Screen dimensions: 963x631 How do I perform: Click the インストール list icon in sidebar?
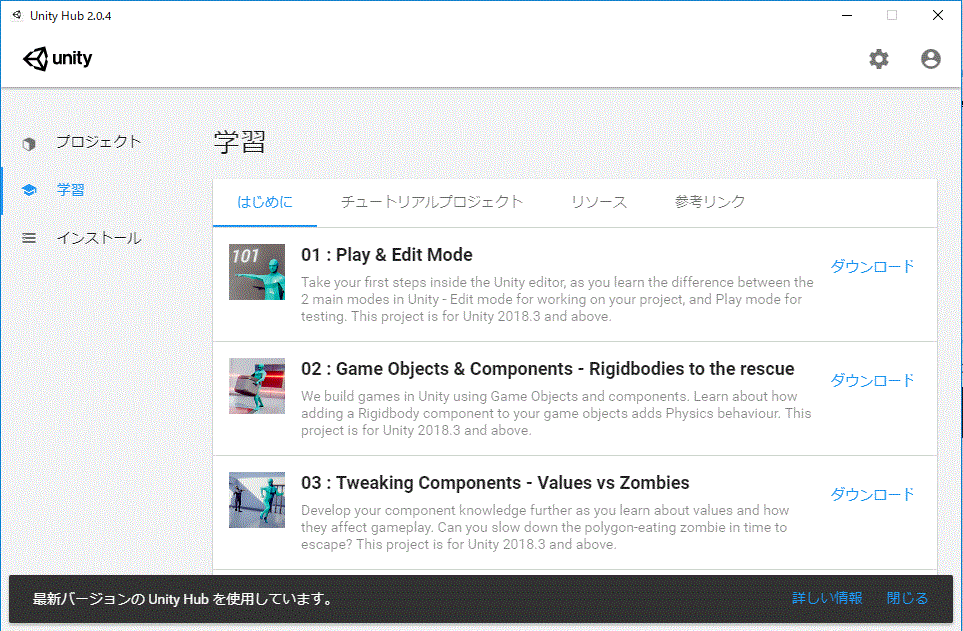29,238
